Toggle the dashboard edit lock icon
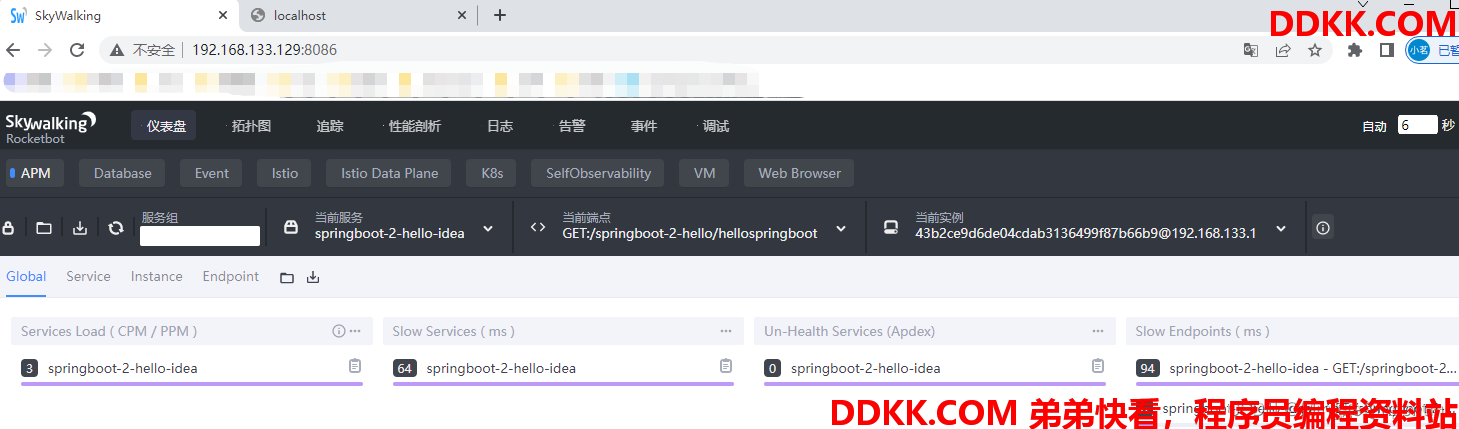 [8, 228]
